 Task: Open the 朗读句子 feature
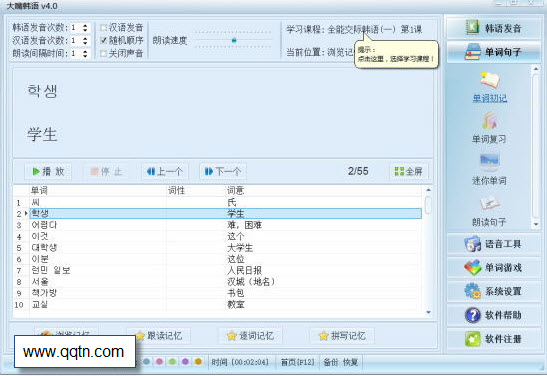pyautogui.click(x=489, y=211)
